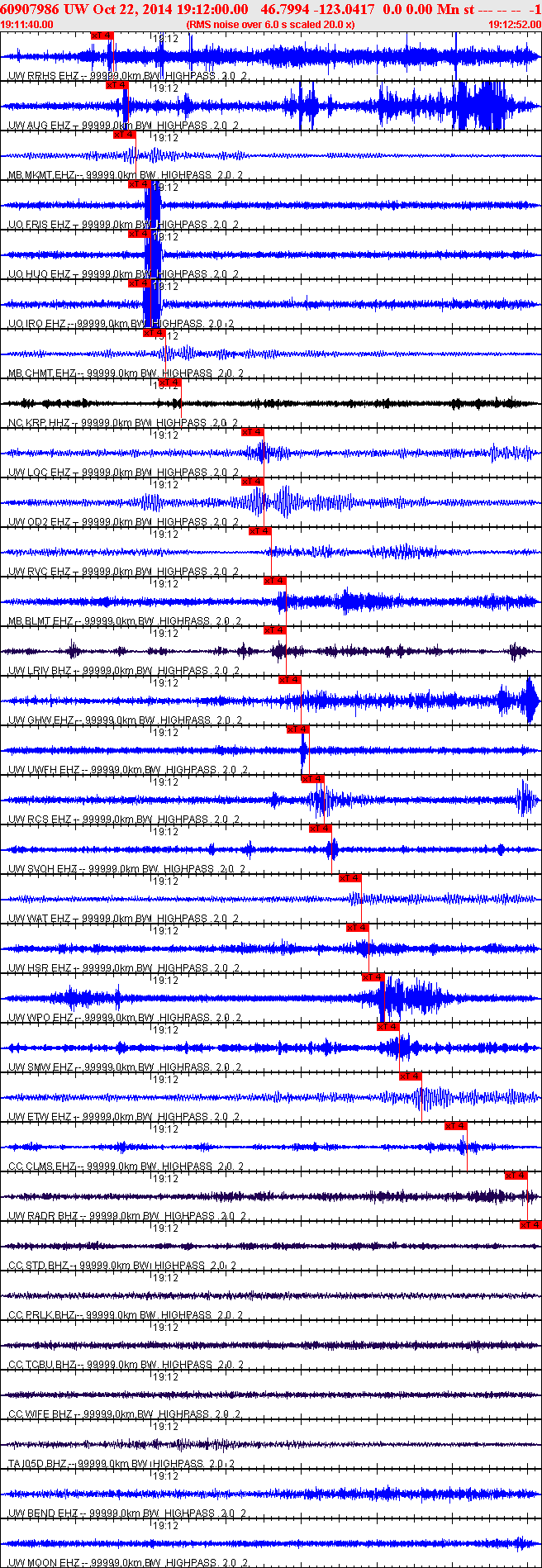Click the event coordinates 46.7994 -123.0417
The height and width of the screenshot is (1568, 542).
click(317, 9)
